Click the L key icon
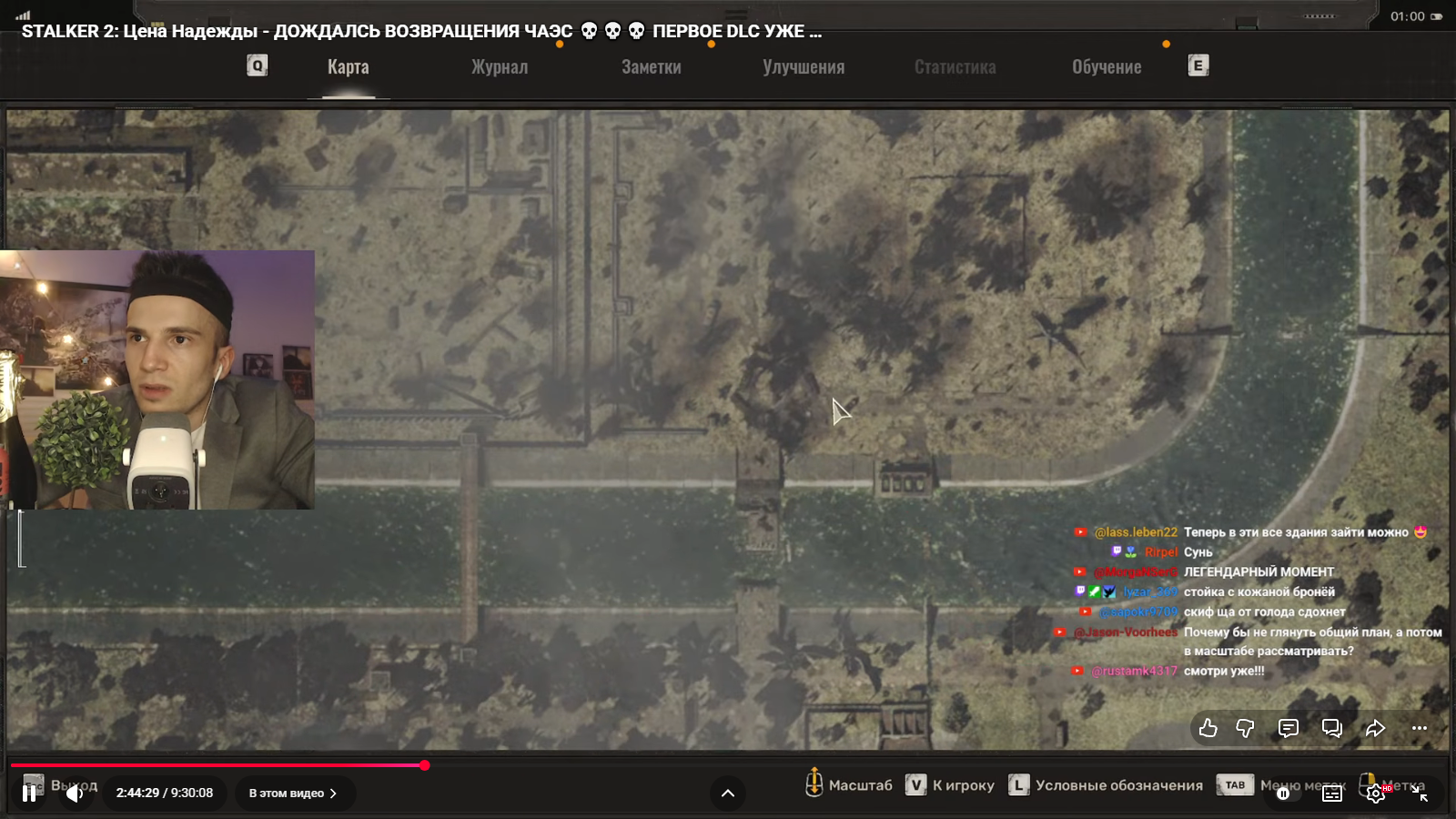This screenshot has height=819, width=1456. tap(1019, 784)
